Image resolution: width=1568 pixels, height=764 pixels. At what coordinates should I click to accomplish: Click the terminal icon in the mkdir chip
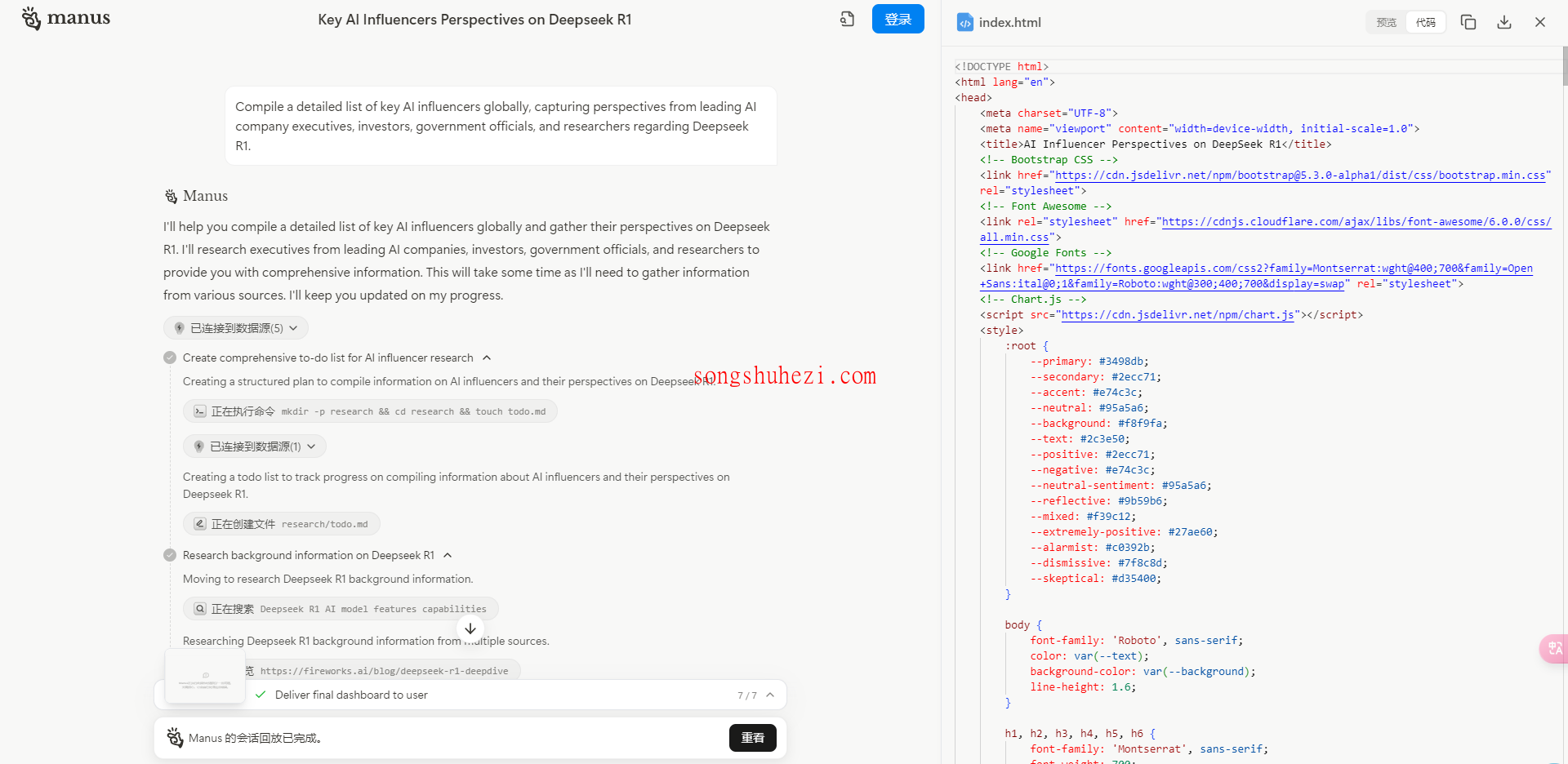(199, 411)
